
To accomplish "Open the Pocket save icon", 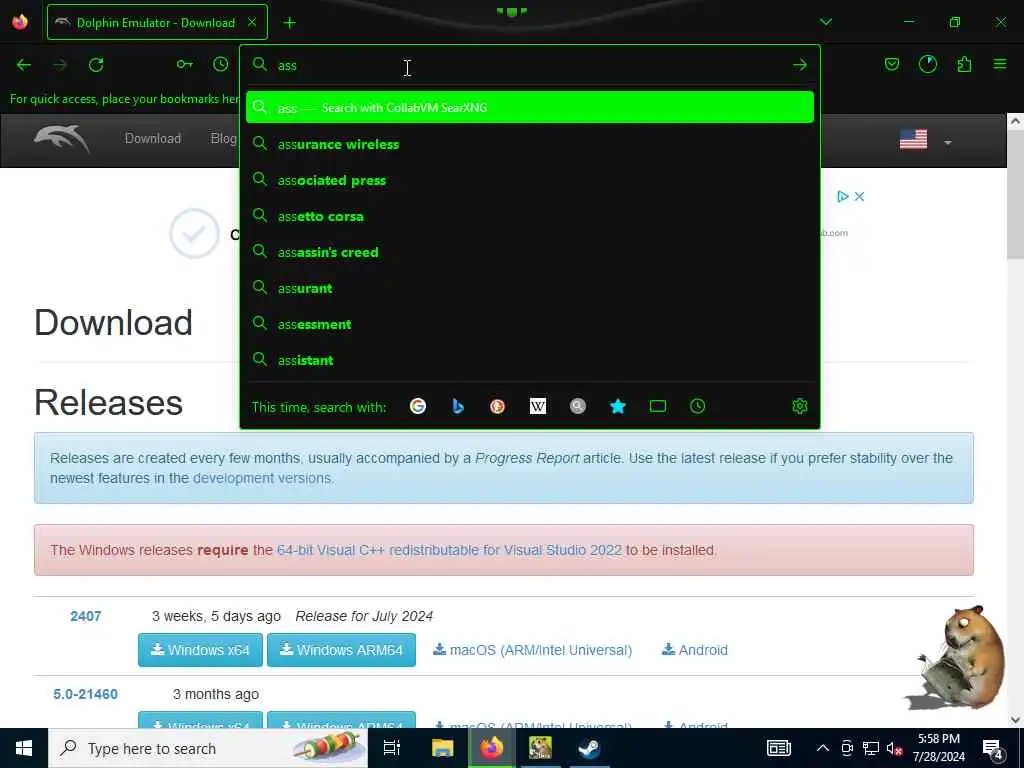I will pyautogui.click(x=891, y=64).
